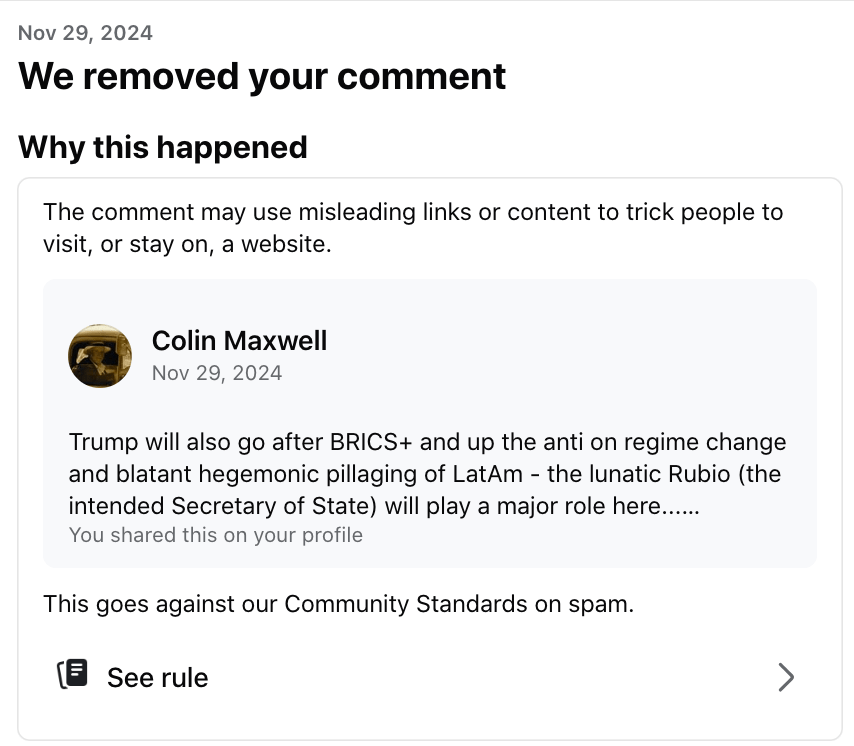The width and height of the screenshot is (854, 746).
Task: Click the 'You shared this on your profile' note
Action: (216, 535)
